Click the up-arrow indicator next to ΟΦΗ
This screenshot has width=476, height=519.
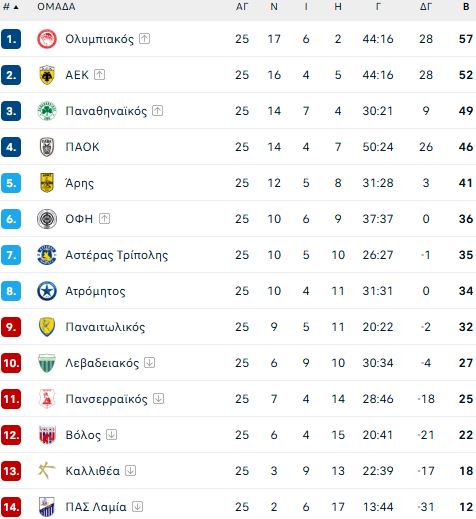coord(105,219)
